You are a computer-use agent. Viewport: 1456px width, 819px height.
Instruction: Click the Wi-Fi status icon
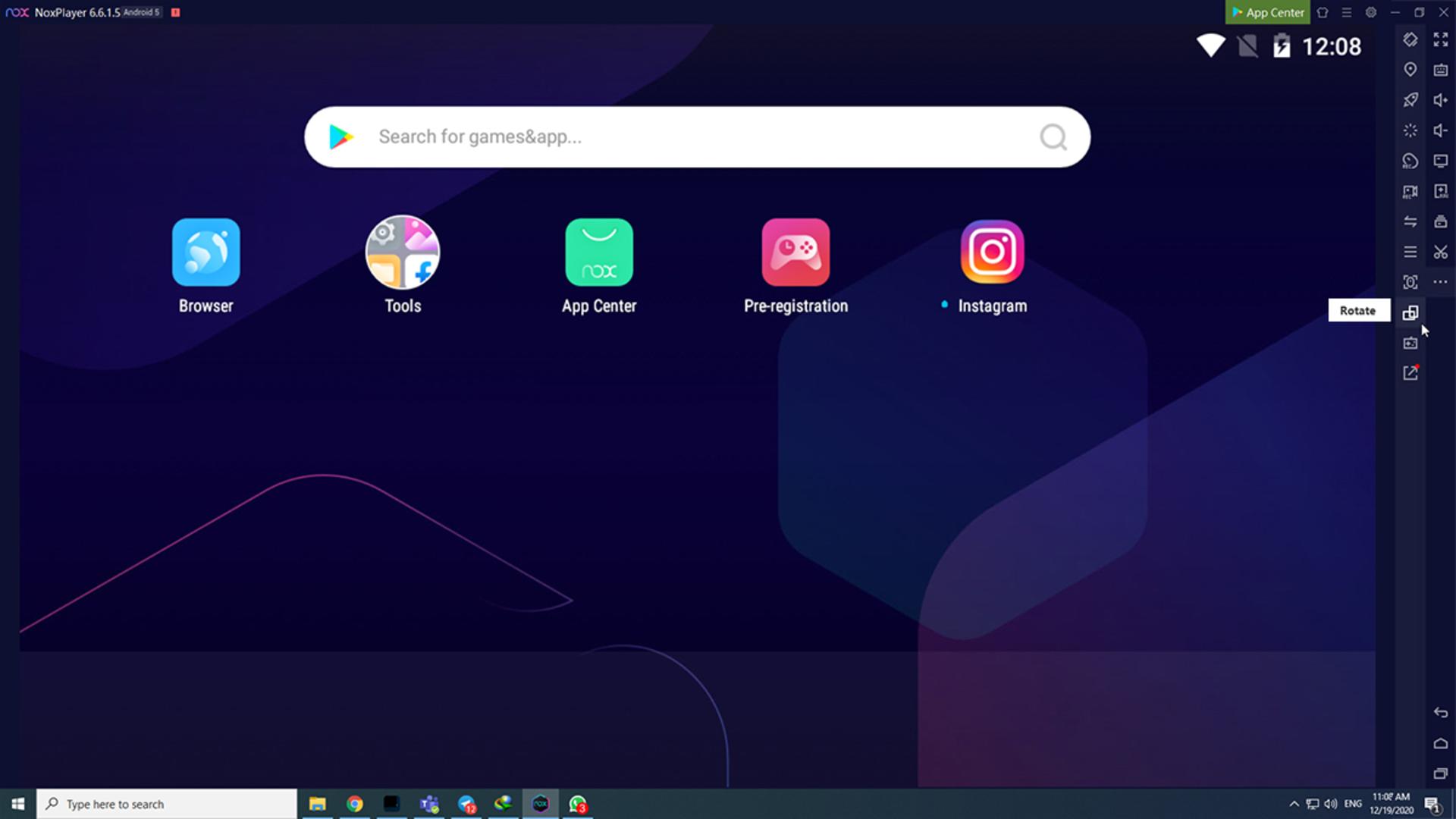(1211, 45)
